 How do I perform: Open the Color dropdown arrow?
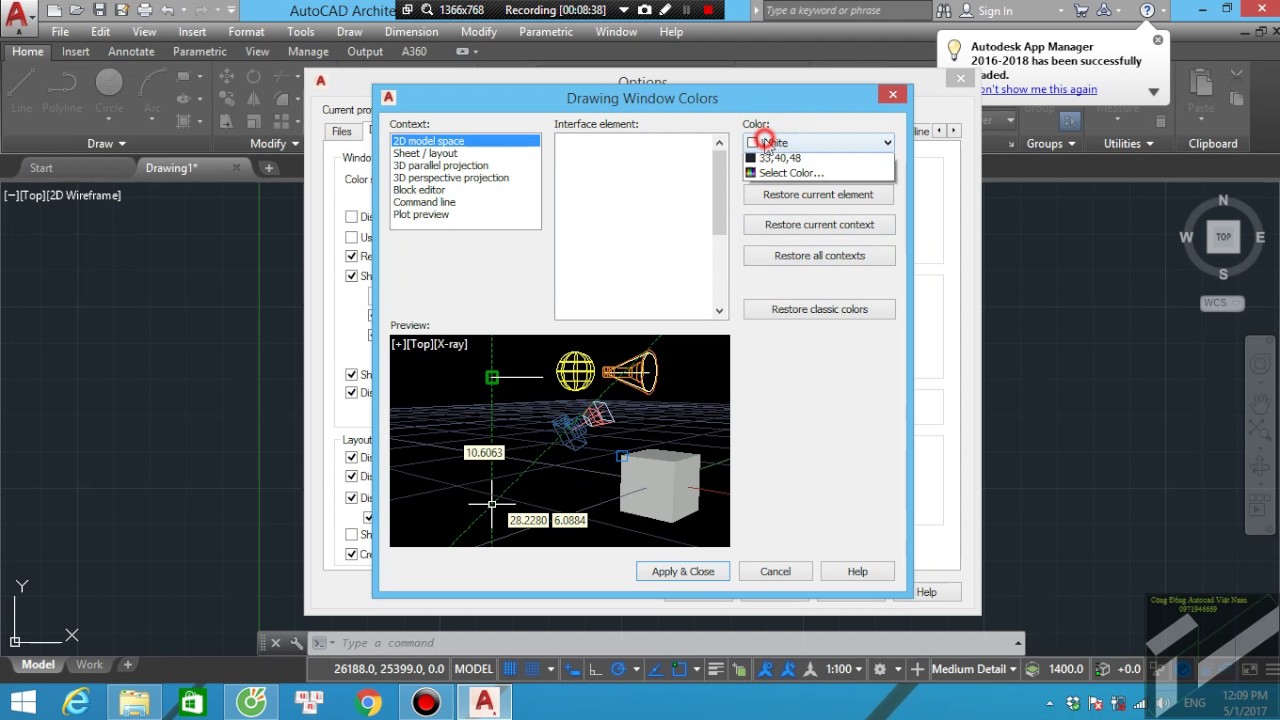click(887, 143)
